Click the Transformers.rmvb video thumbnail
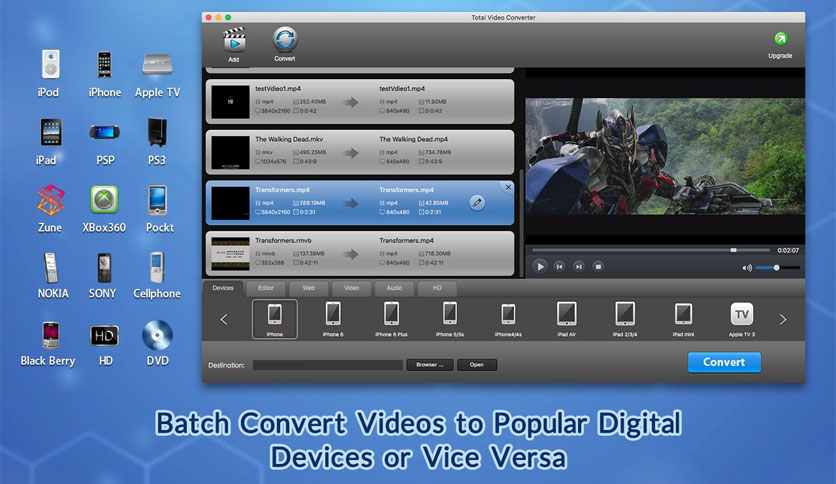Image resolution: width=836 pixels, height=484 pixels. [230, 254]
